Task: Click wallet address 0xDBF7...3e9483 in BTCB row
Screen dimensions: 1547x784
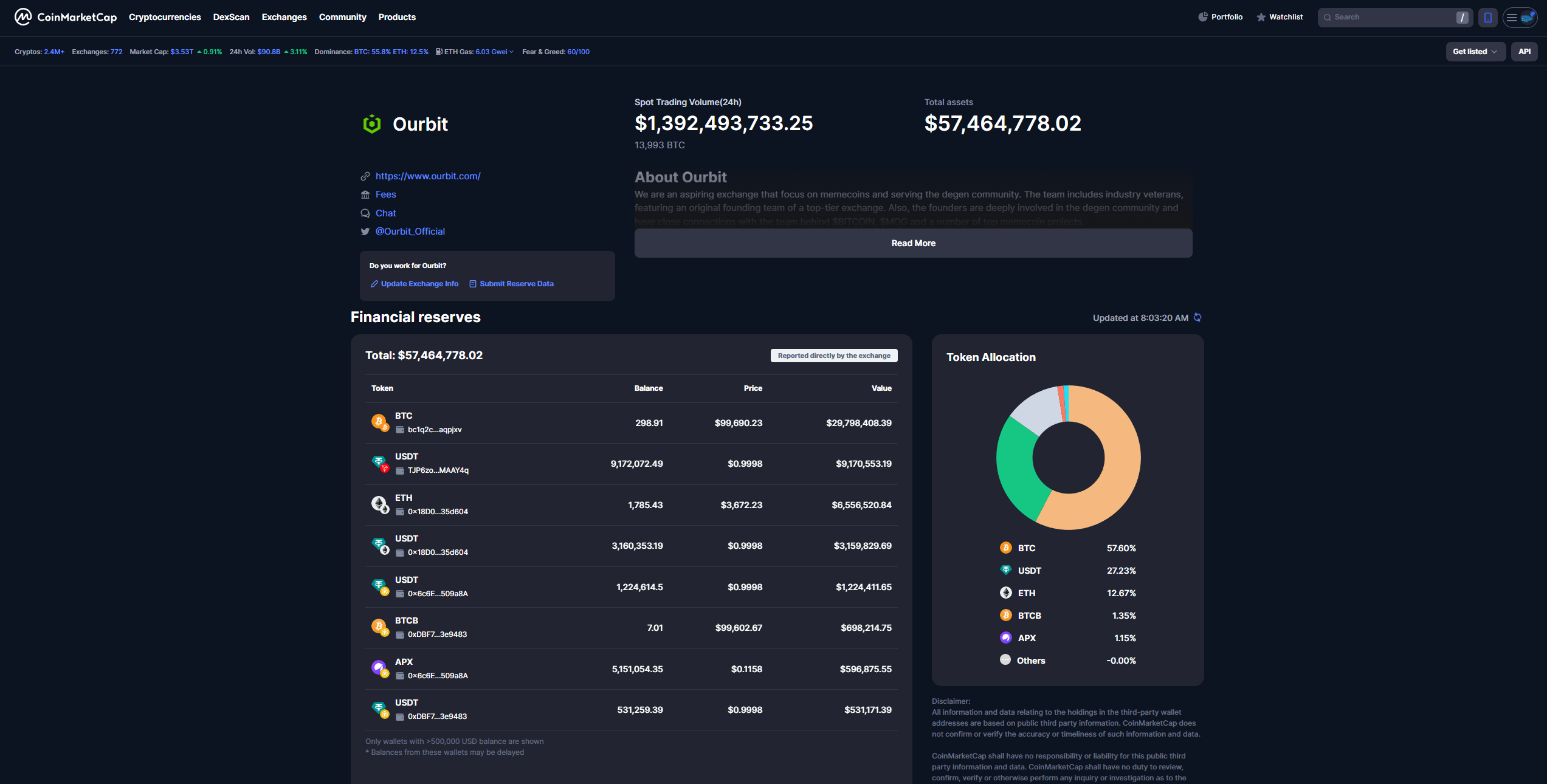Action: (x=438, y=634)
